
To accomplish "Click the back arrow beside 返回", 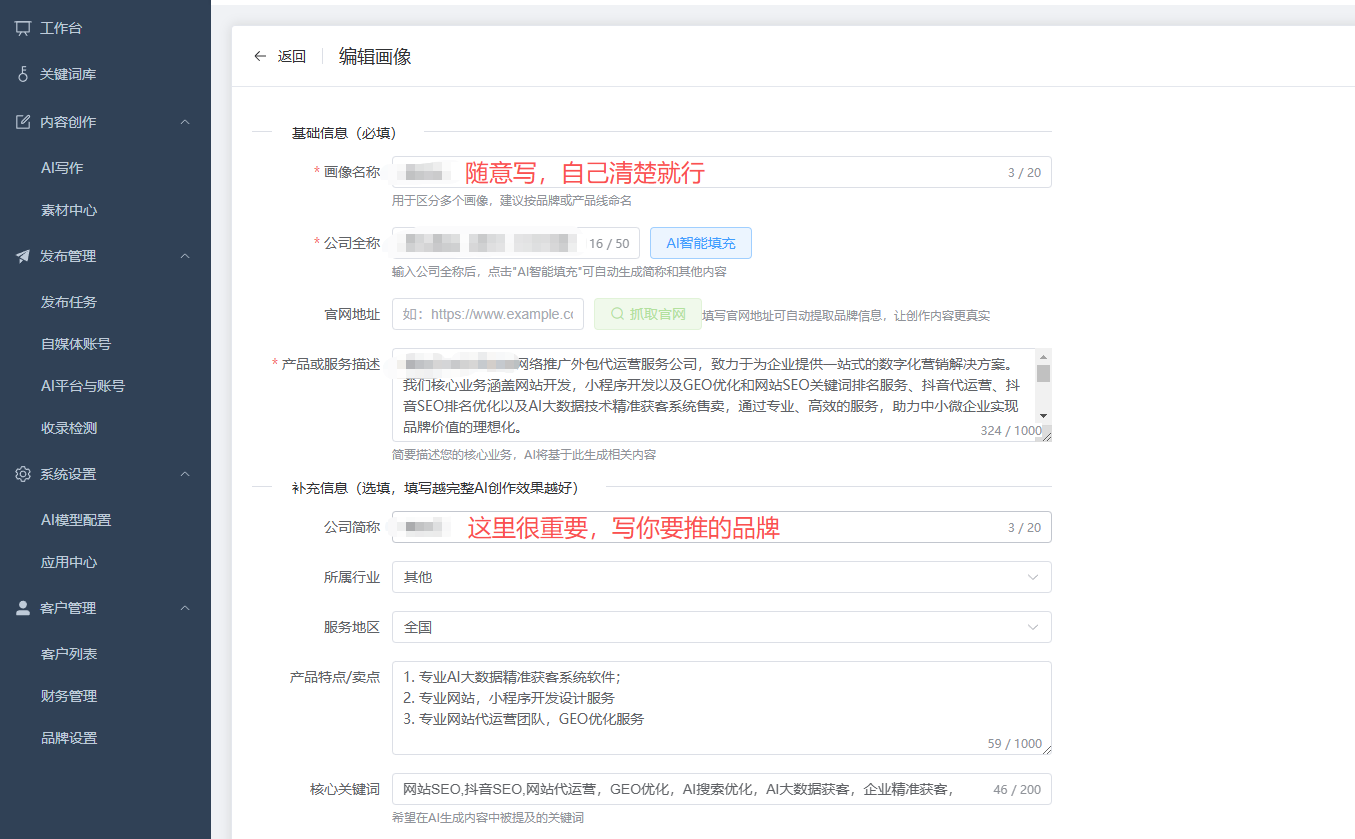I will (259, 56).
